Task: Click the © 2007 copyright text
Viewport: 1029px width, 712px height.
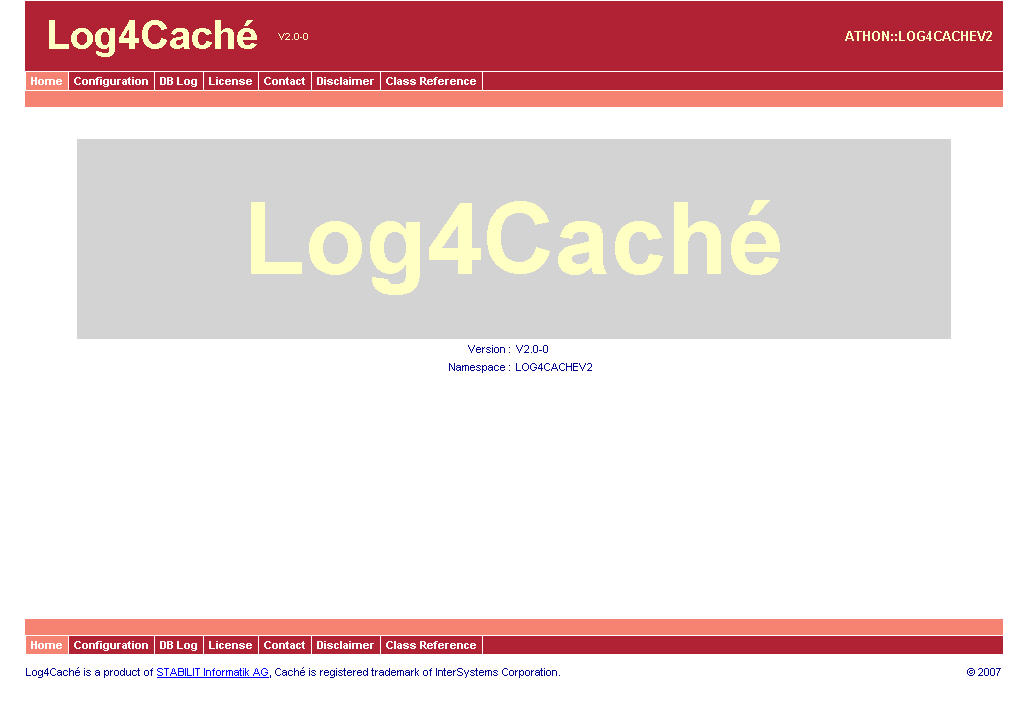Action: [x=984, y=672]
